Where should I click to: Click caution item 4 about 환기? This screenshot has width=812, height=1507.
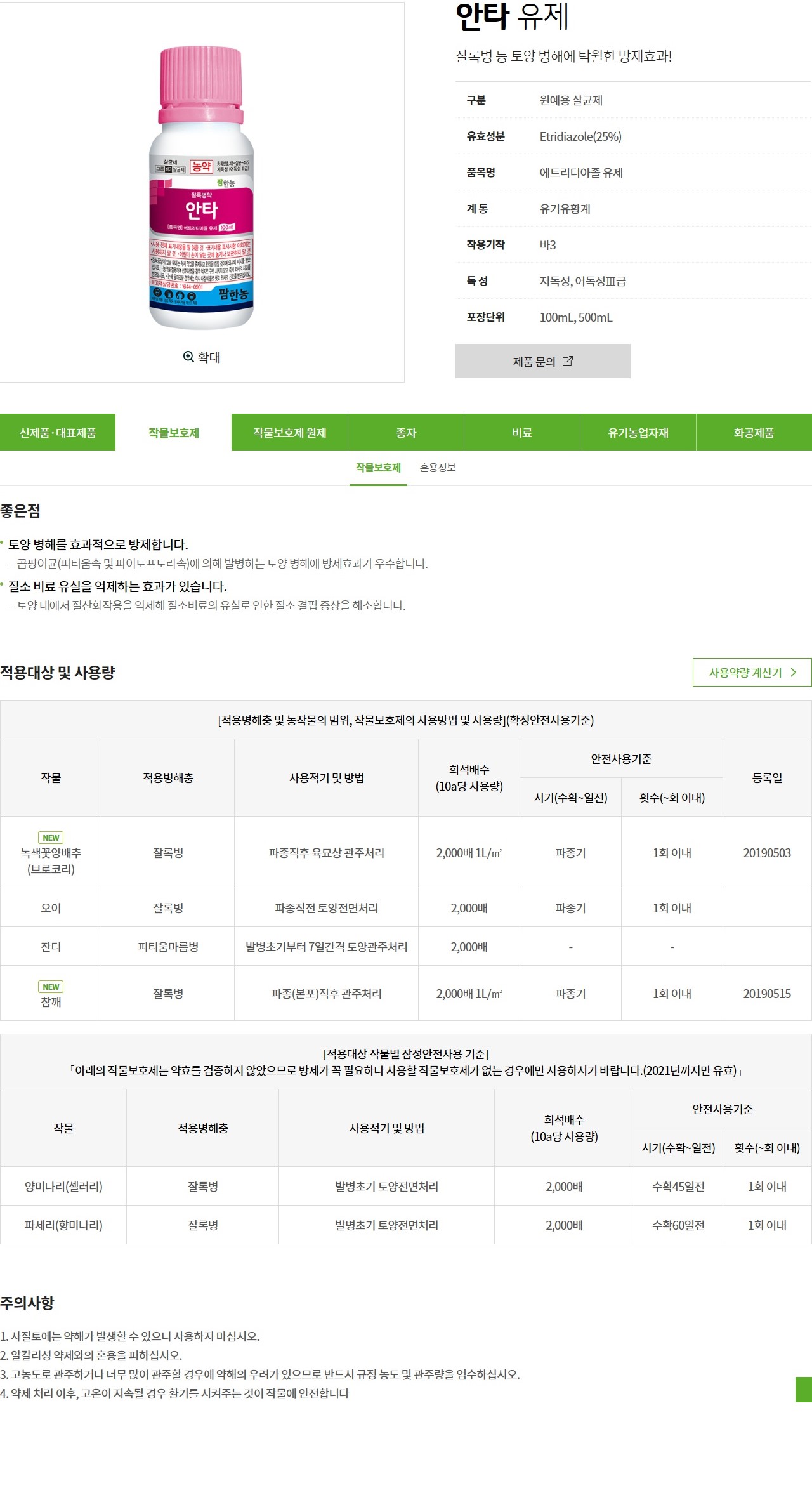point(174,1393)
